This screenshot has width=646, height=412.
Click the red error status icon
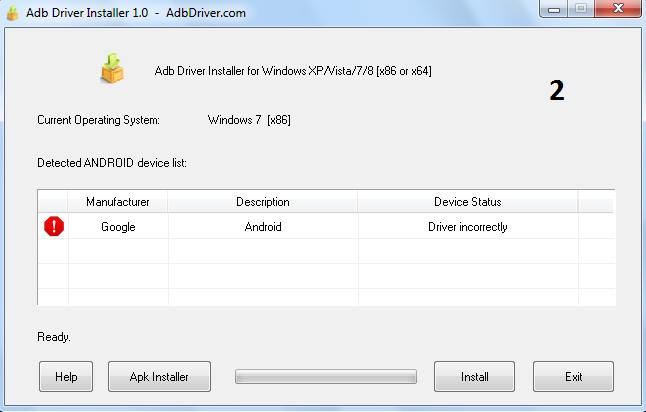54,227
